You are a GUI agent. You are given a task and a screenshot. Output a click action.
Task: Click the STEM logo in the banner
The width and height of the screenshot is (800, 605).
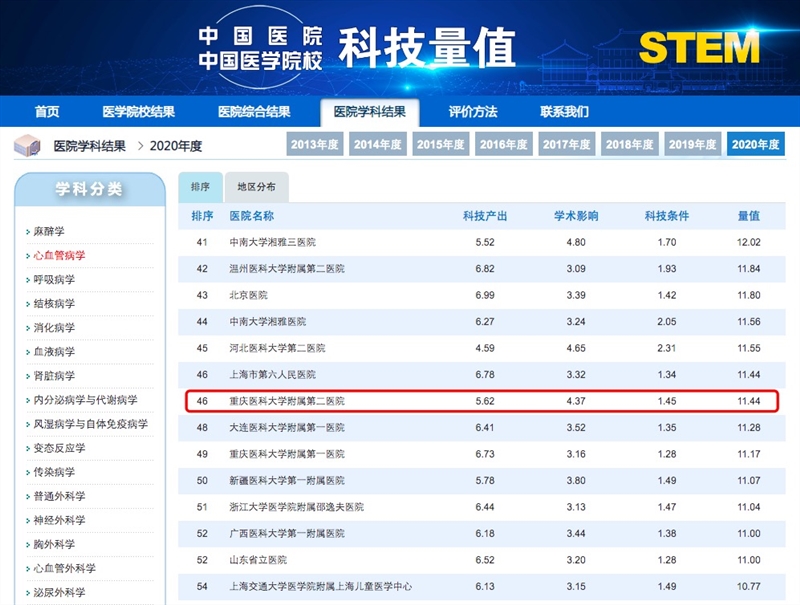pyautogui.click(x=699, y=47)
